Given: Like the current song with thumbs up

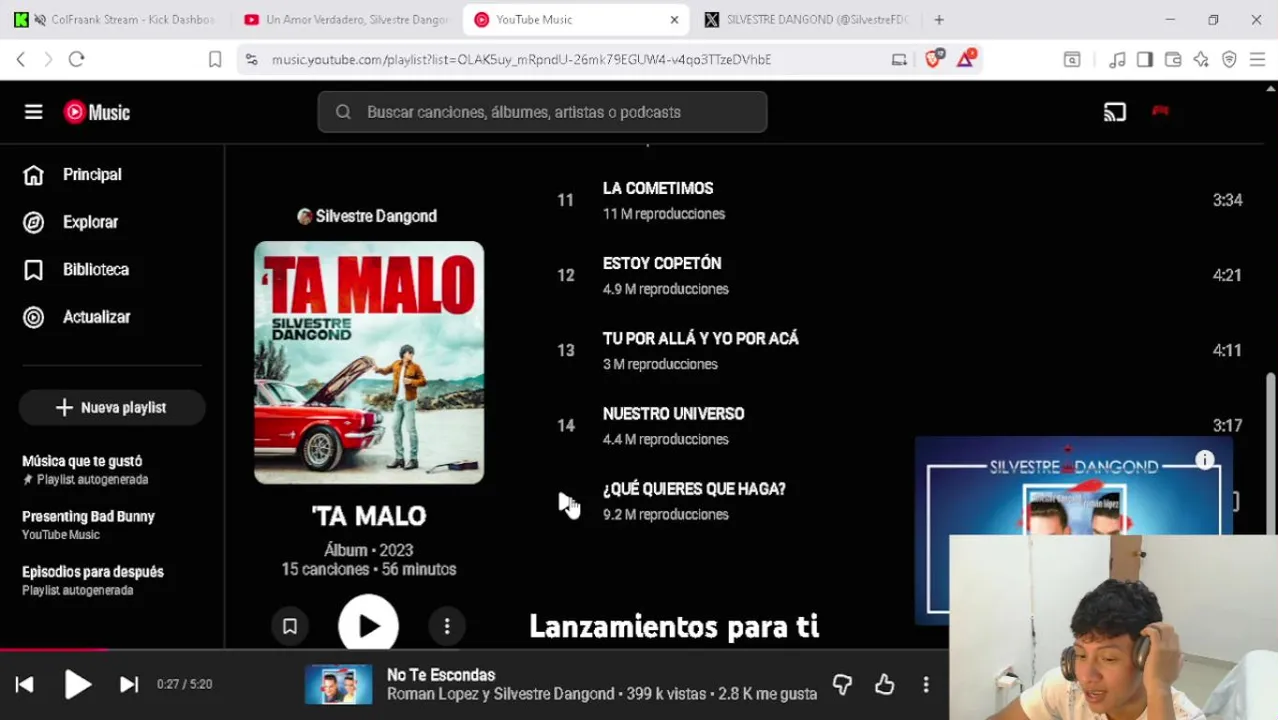Looking at the screenshot, I should 885,685.
